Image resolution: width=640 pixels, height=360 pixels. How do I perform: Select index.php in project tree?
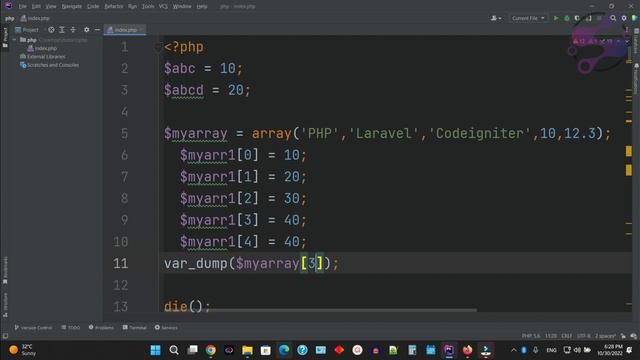point(42,48)
